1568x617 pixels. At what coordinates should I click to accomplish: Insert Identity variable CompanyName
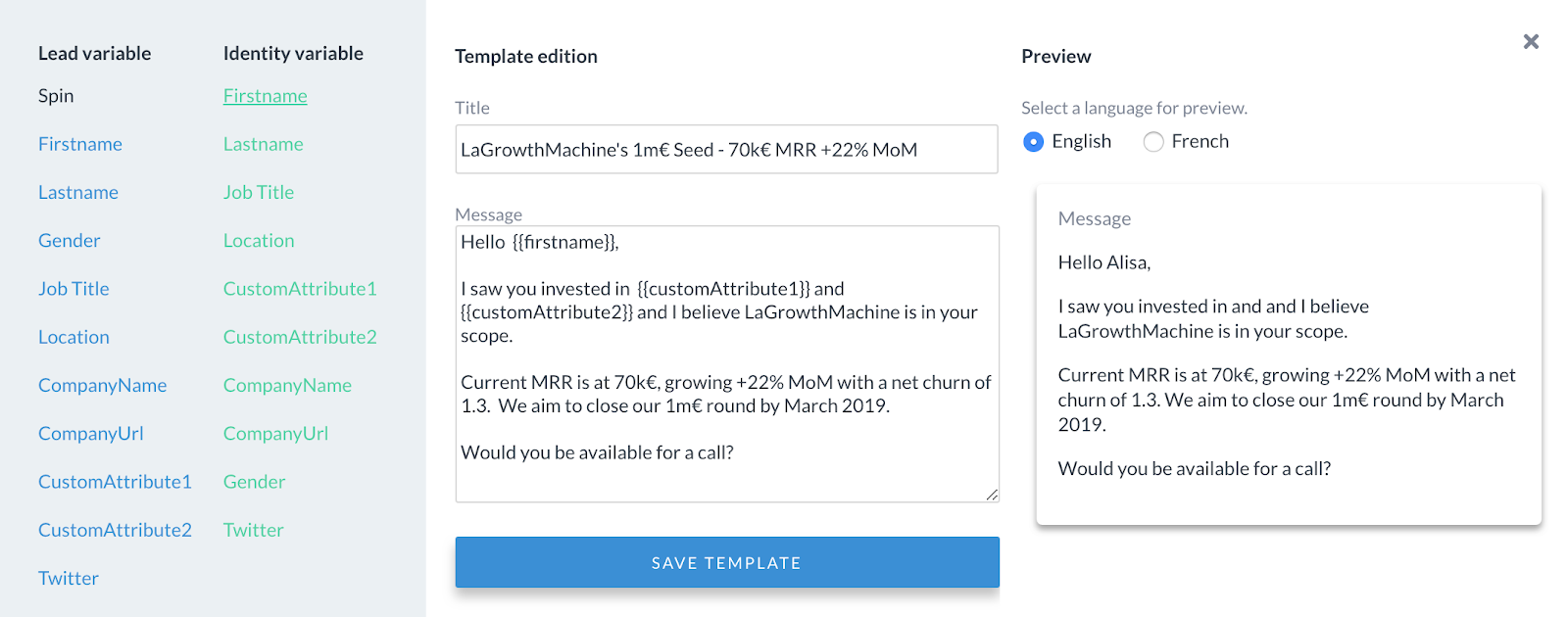[x=287, y=386]
